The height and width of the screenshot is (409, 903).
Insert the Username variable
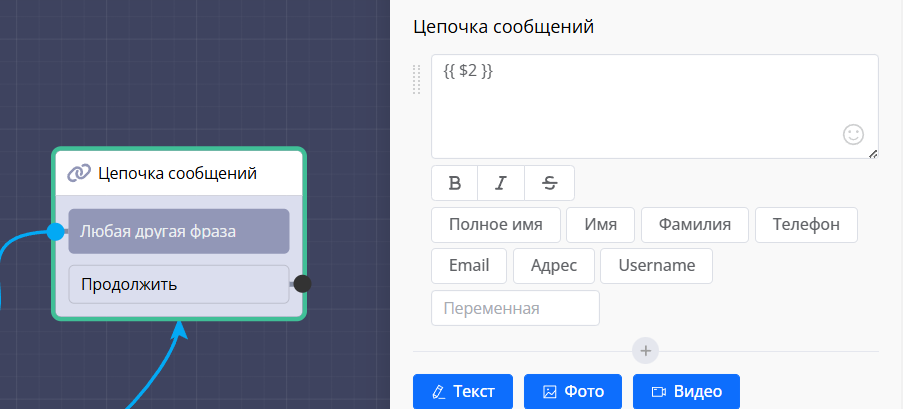[656, 266]
